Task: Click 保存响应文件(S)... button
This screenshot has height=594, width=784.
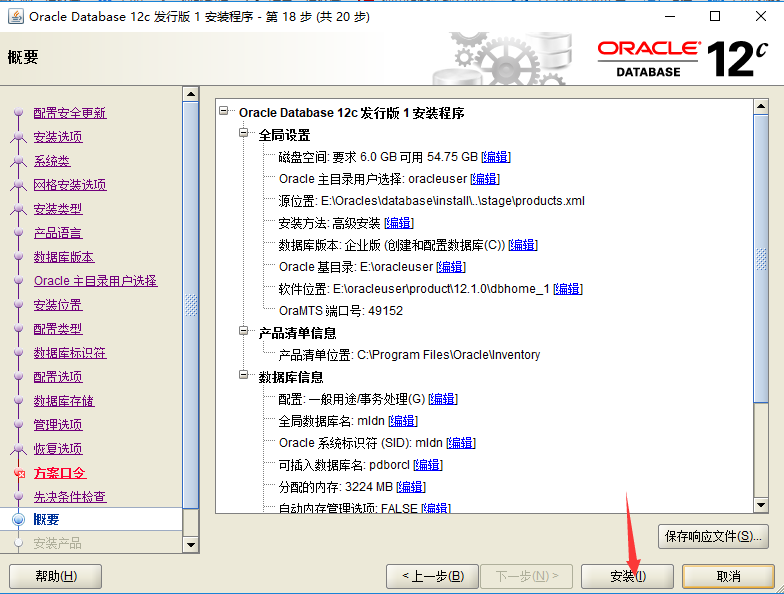Action: (x=714, y=536)
